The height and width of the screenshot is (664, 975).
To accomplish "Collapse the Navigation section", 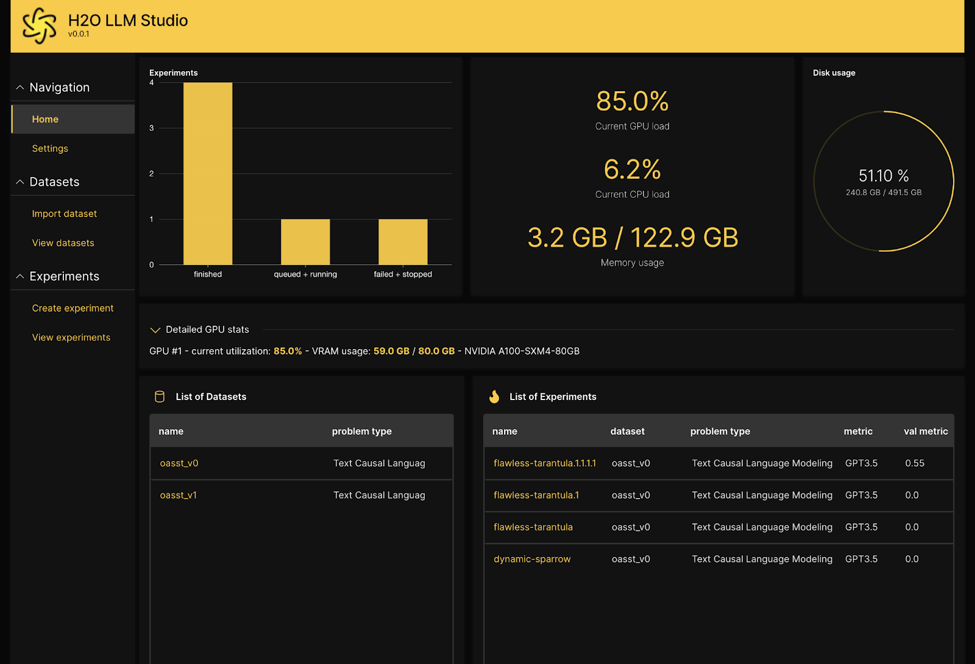I will point(19,87).
